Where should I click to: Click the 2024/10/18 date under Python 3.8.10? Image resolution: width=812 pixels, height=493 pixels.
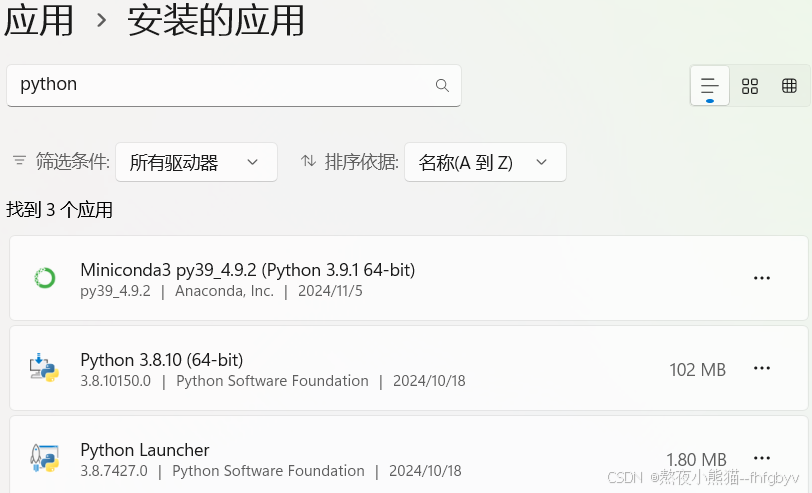429,381
